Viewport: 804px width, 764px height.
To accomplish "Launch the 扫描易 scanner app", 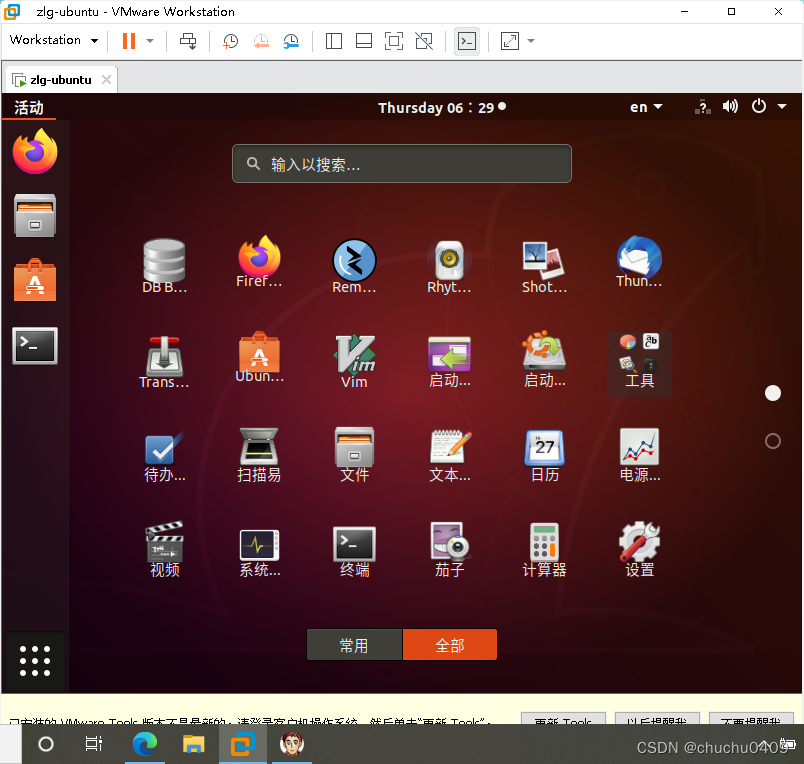I will 259,454.
